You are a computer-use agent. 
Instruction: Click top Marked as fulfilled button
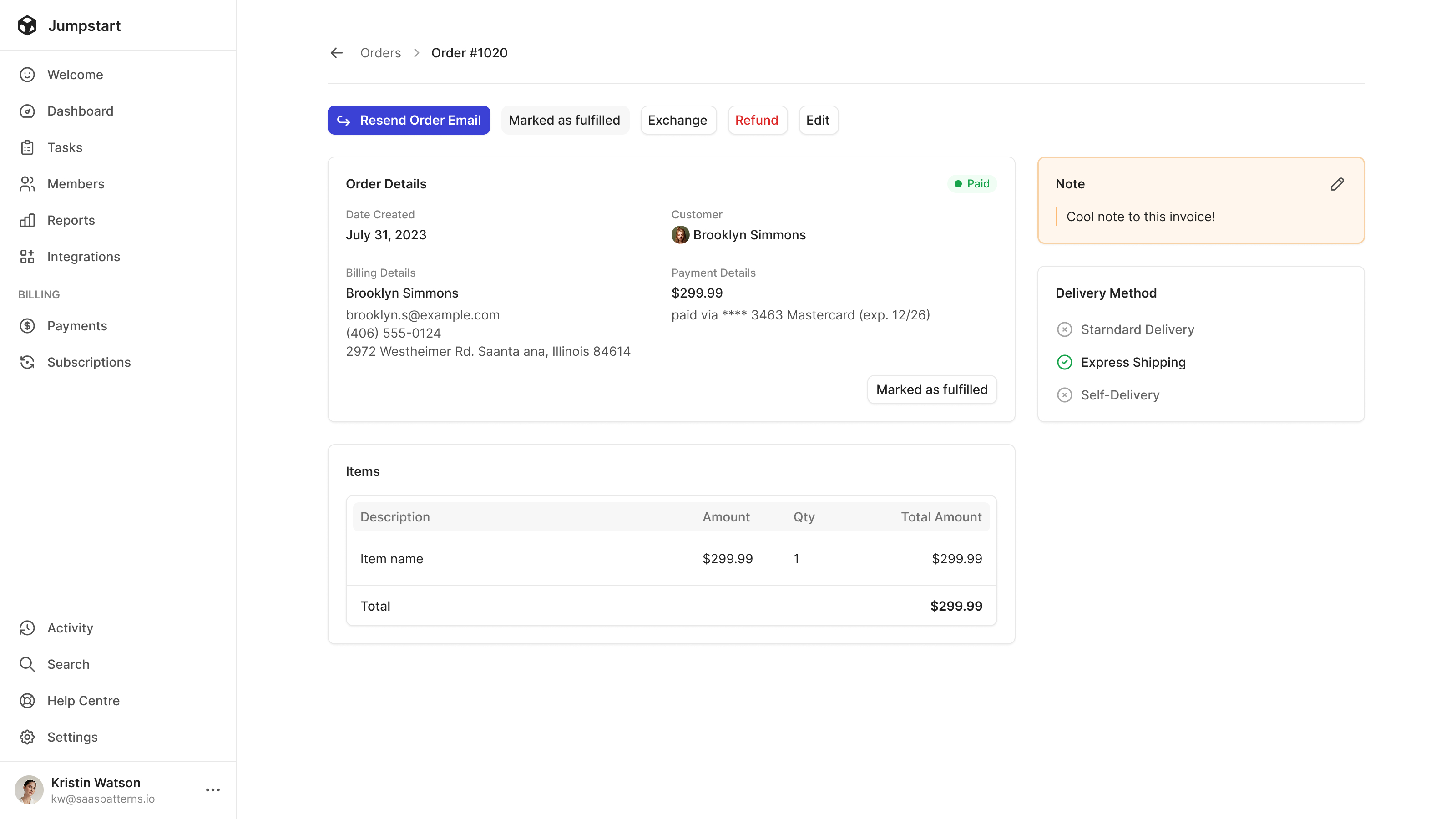click(x=565, y=121)
